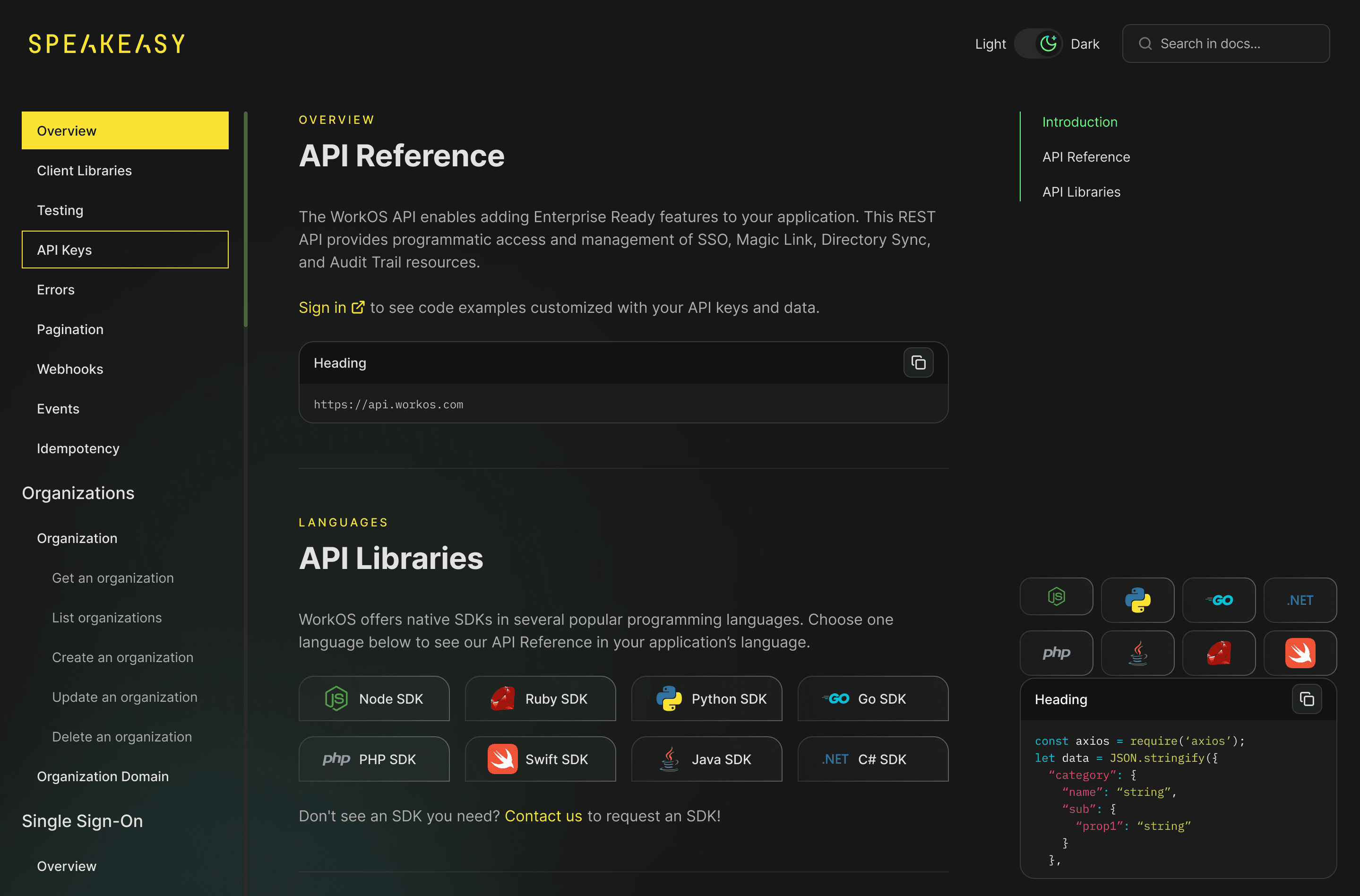
Task: Focus the Search in docs field
Action: [x=1226, y=43]
